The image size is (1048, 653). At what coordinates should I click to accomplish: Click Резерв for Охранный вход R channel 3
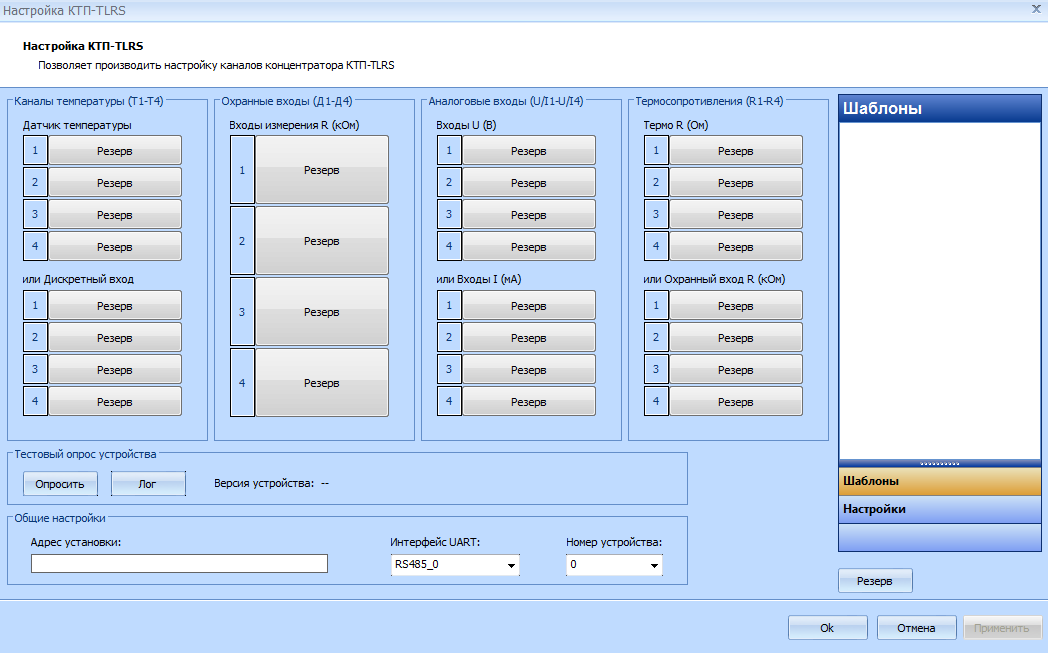coord(736,370)
